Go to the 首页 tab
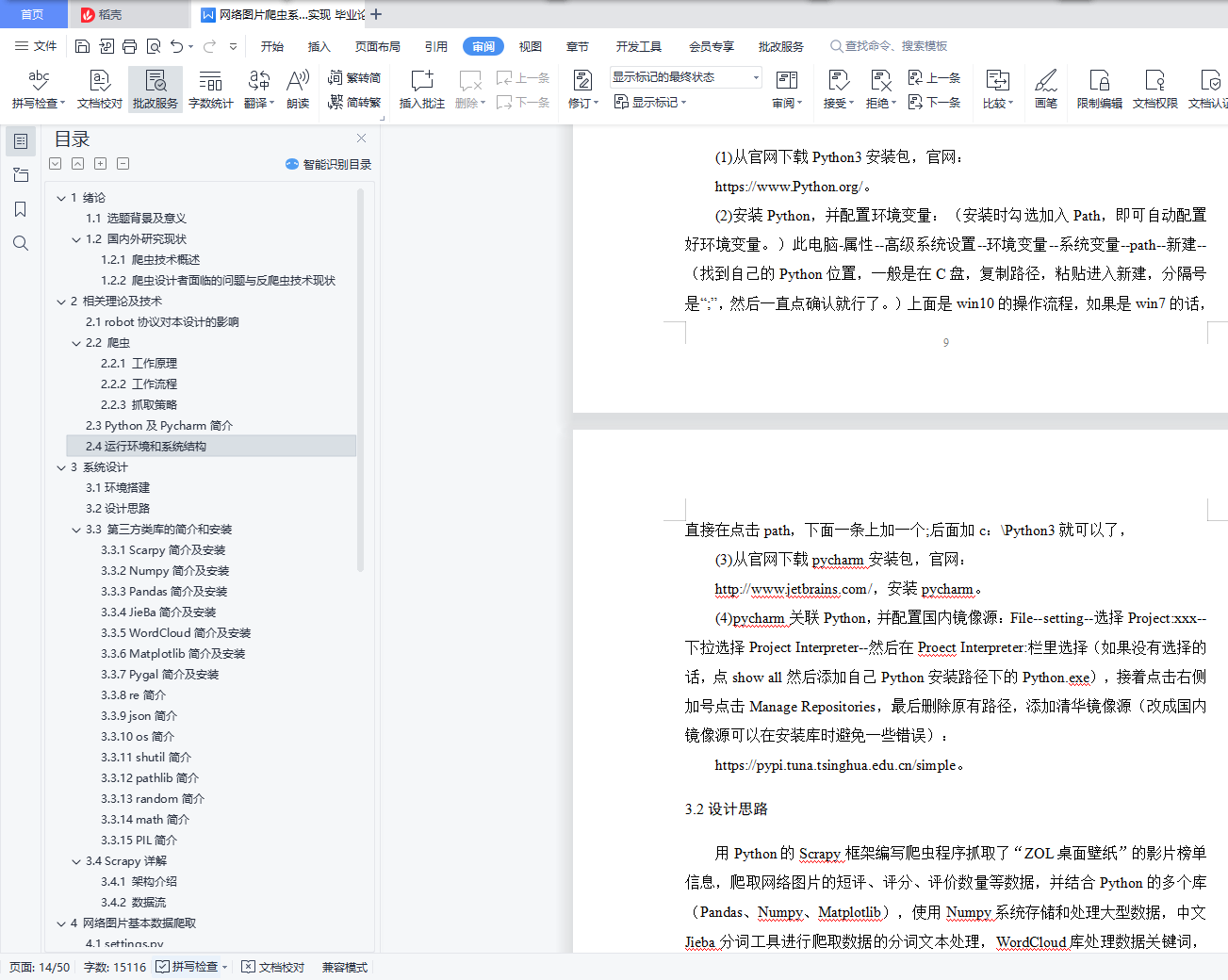The image size is (1228, 980). pos(33,14)
